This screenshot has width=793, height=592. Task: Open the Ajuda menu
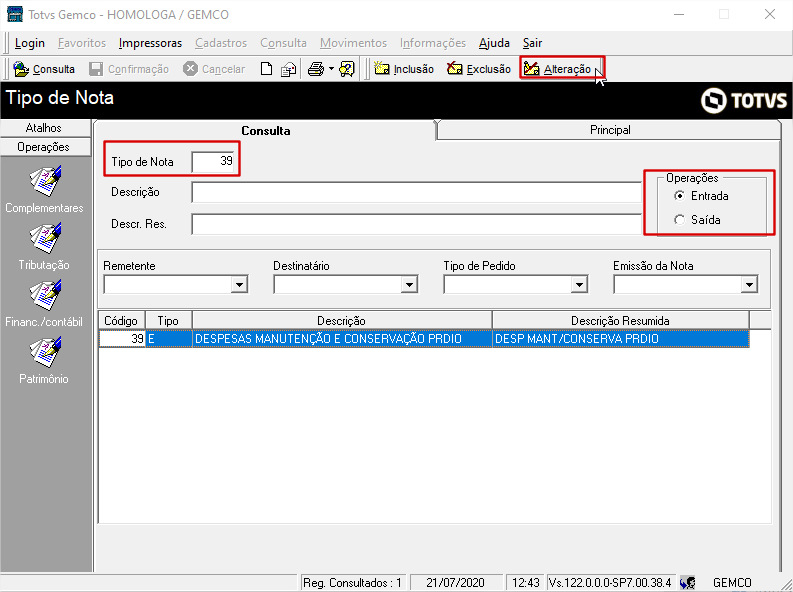click(x=494, y=43)
